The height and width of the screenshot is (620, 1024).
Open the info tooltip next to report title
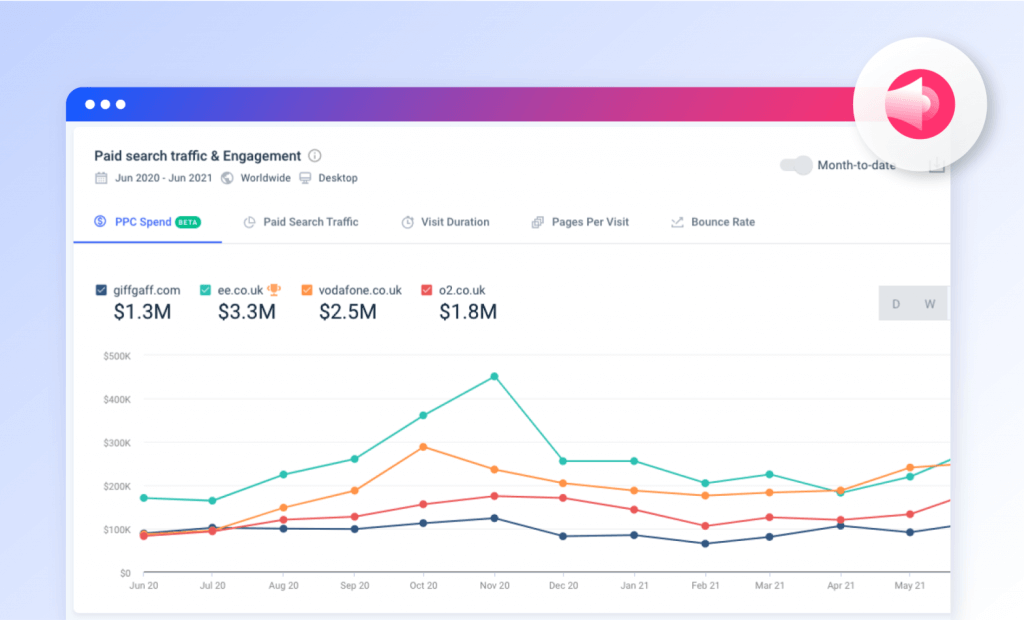pos(314,155)
